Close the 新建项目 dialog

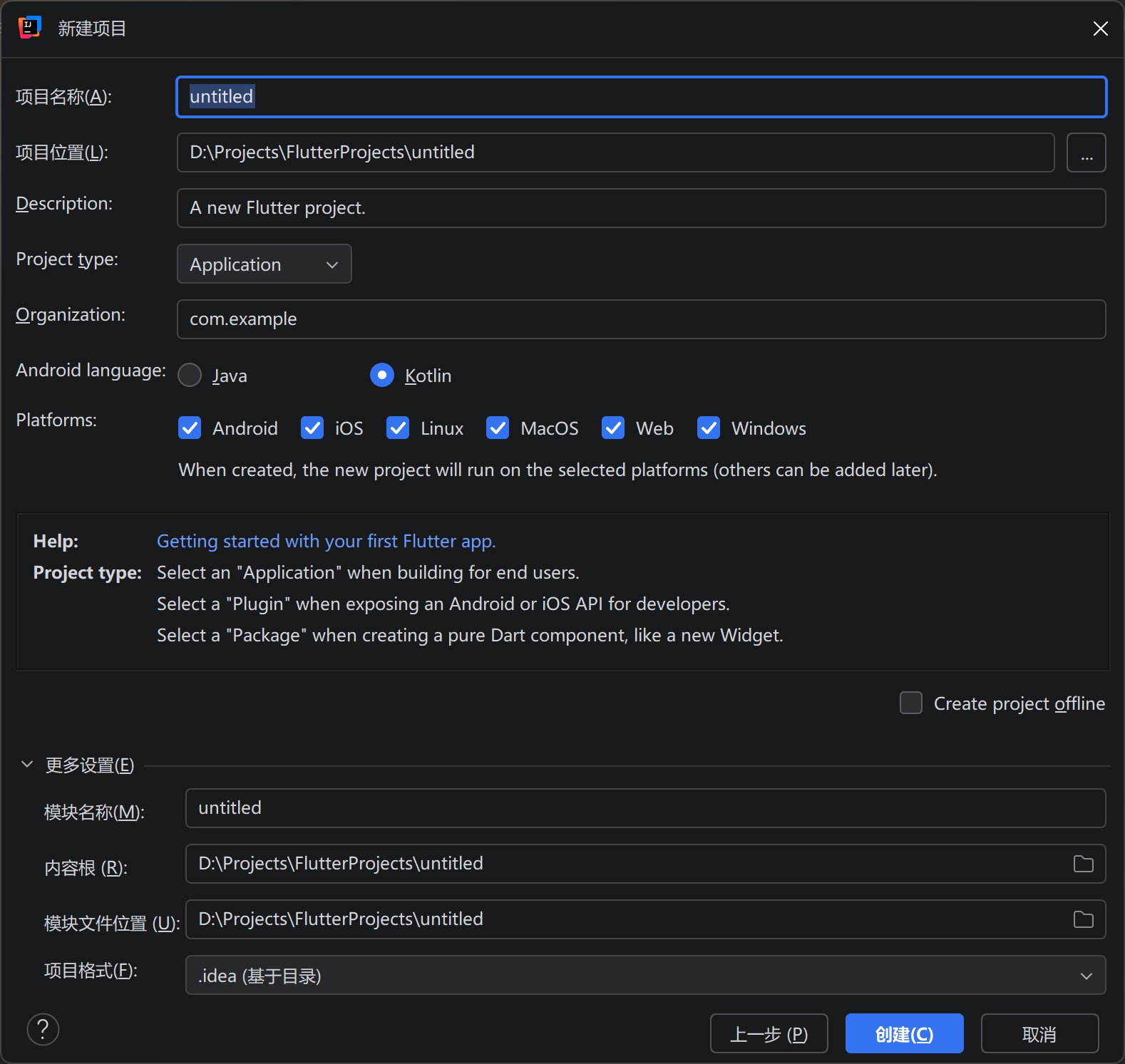click(1101, 29)
